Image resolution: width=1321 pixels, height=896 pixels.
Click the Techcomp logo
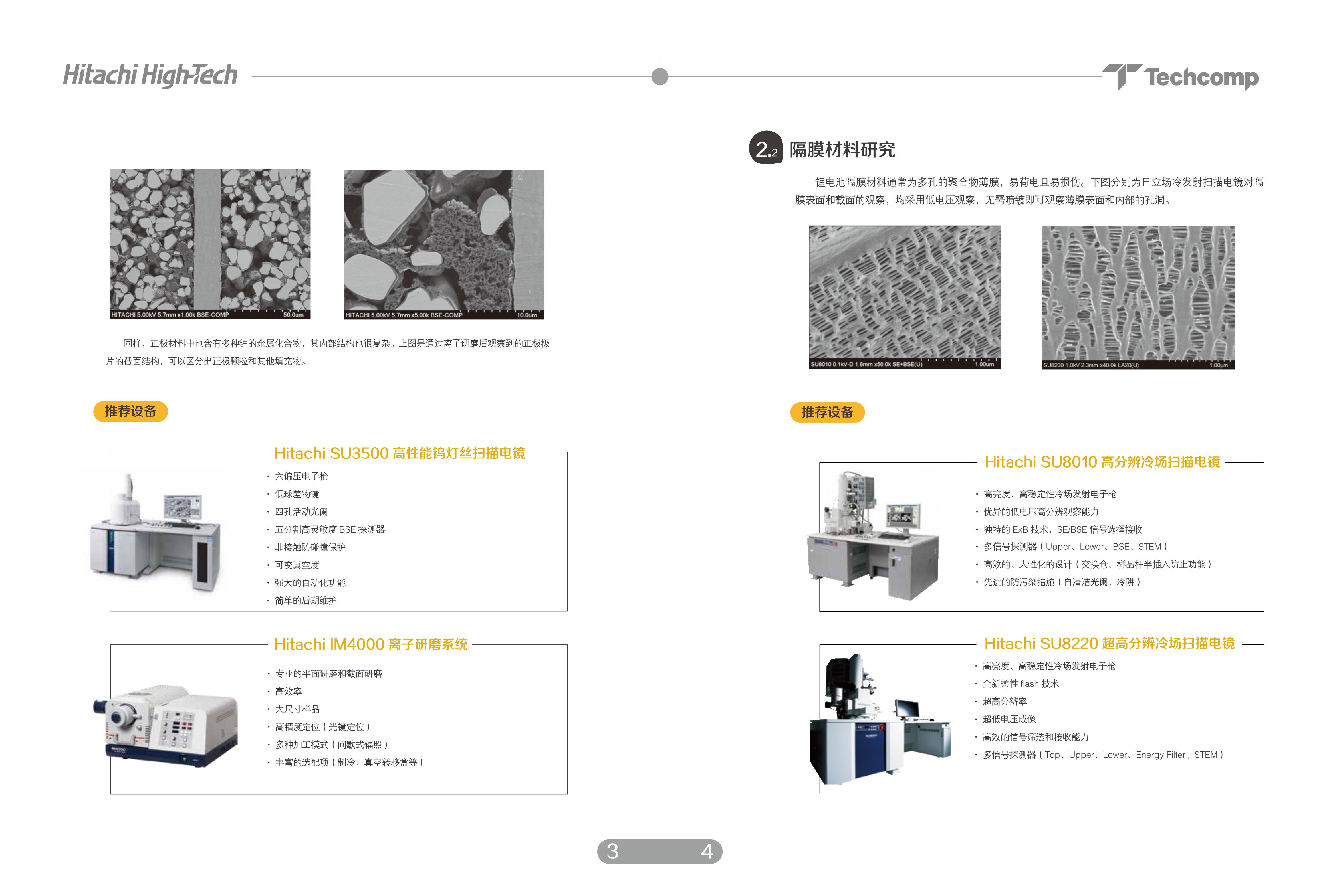(x=1181, y=77)
